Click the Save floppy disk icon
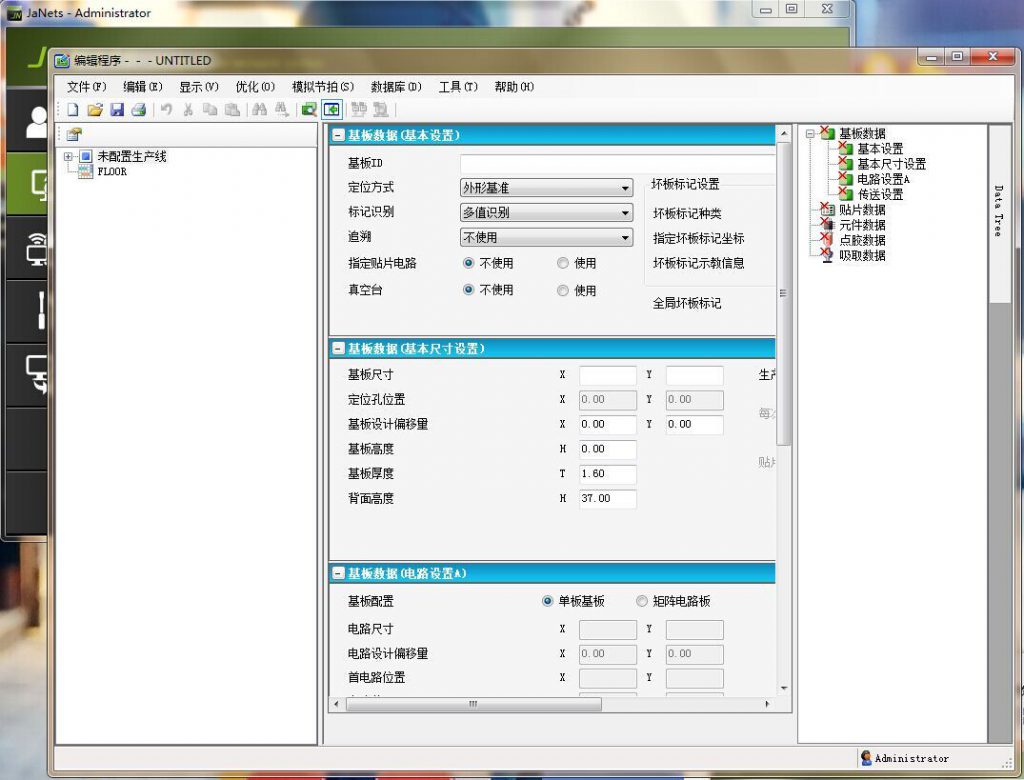This screenshot has height=780, width=1024. (x=117, y=110)
